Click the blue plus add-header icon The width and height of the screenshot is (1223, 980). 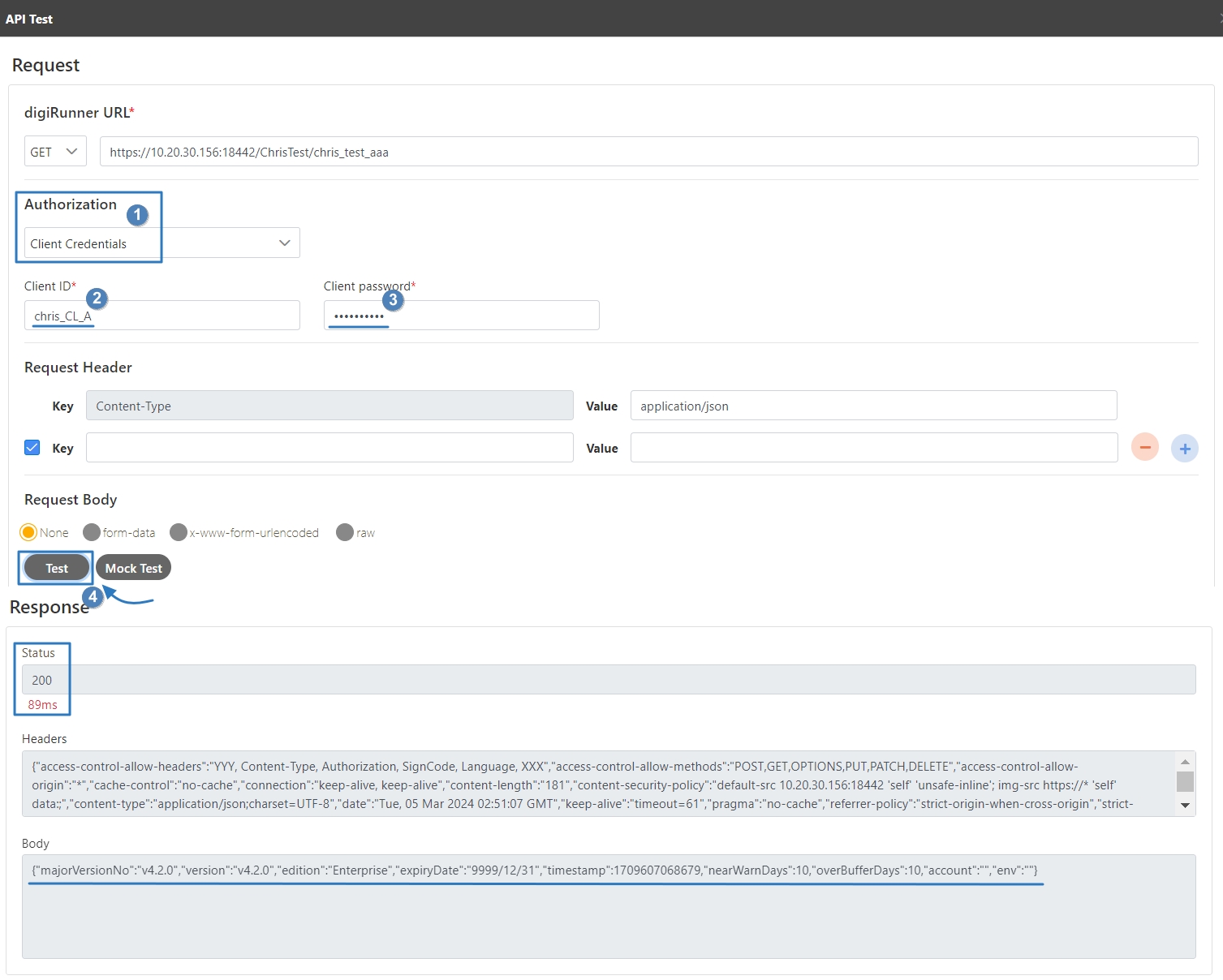(x=1184, y=448)
